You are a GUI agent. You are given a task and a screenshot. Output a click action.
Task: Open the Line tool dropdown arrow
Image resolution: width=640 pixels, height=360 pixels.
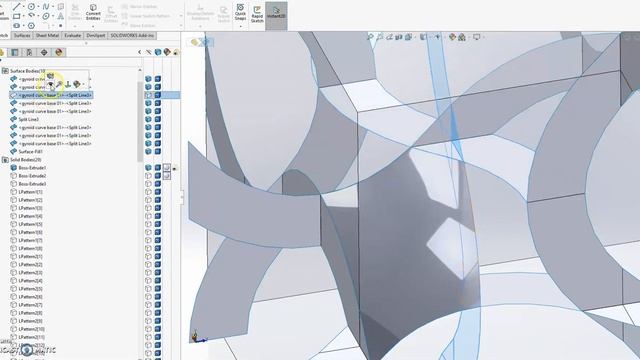pos(24,7)
